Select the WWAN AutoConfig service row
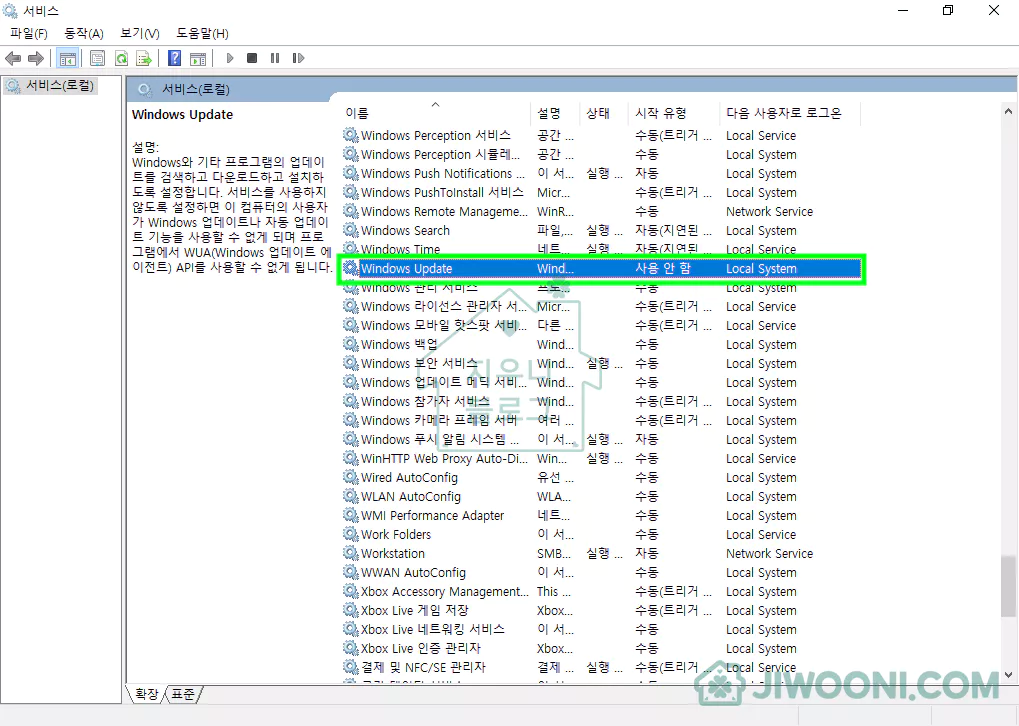Screen dimensions: 1019x726 click(601, 573)
